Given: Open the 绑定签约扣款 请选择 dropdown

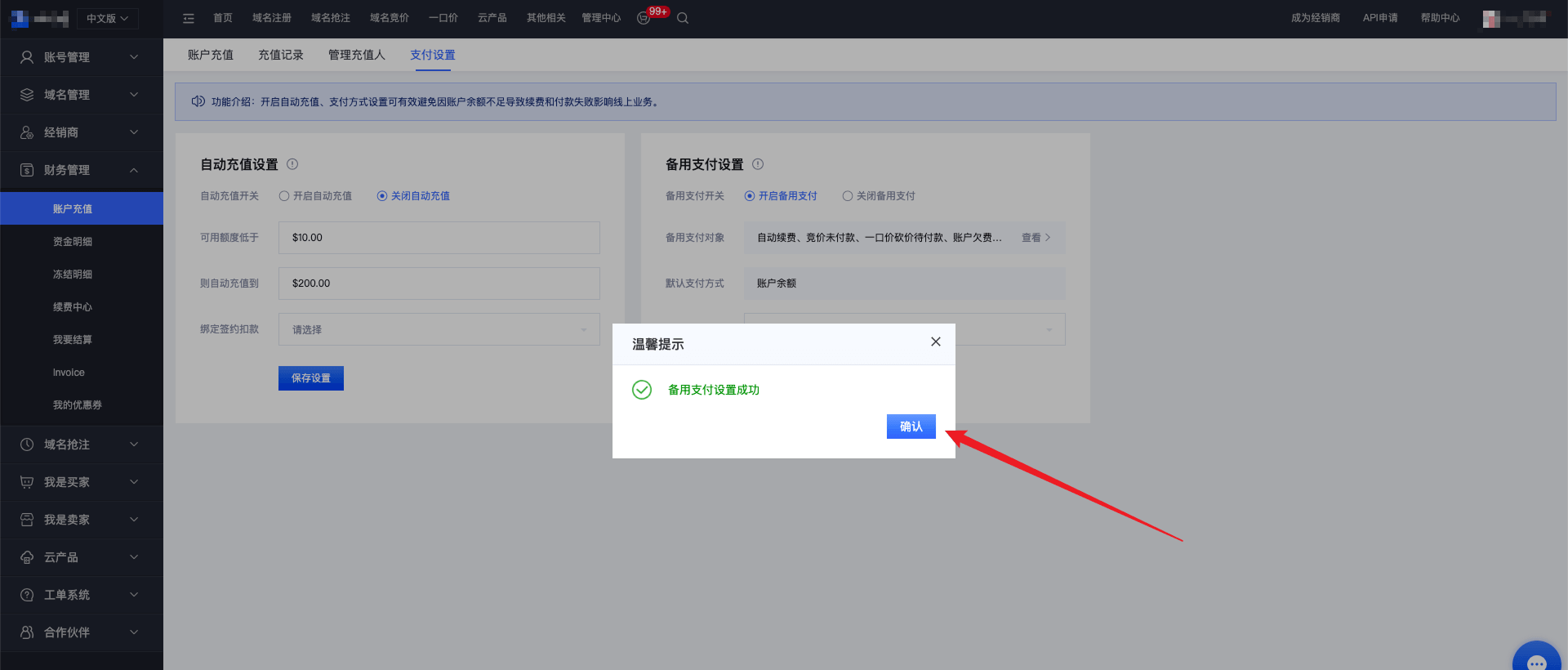Looking at the screenshot, I should click(439, 329).
